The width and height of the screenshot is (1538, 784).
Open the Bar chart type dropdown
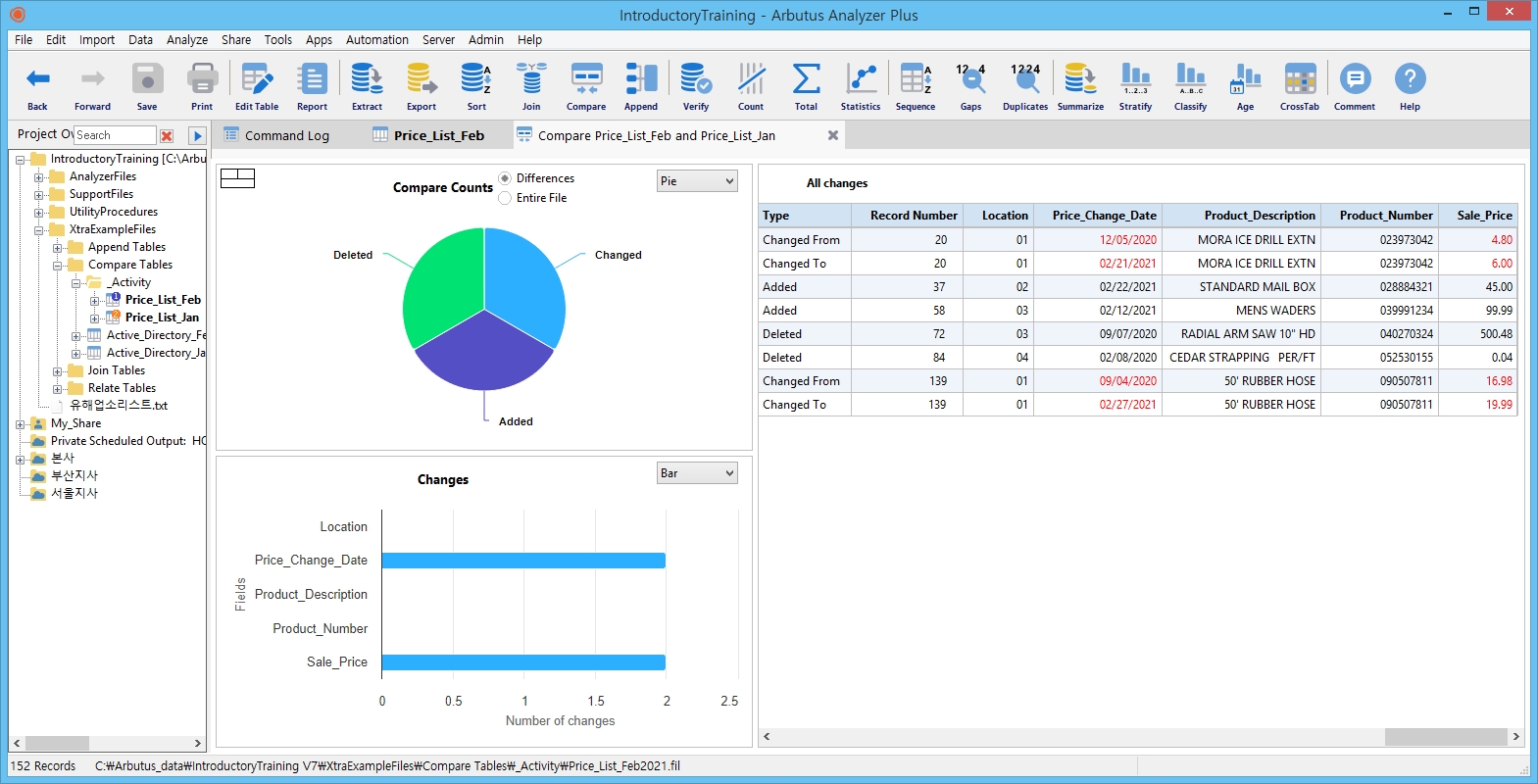click(x=697, y=473)
